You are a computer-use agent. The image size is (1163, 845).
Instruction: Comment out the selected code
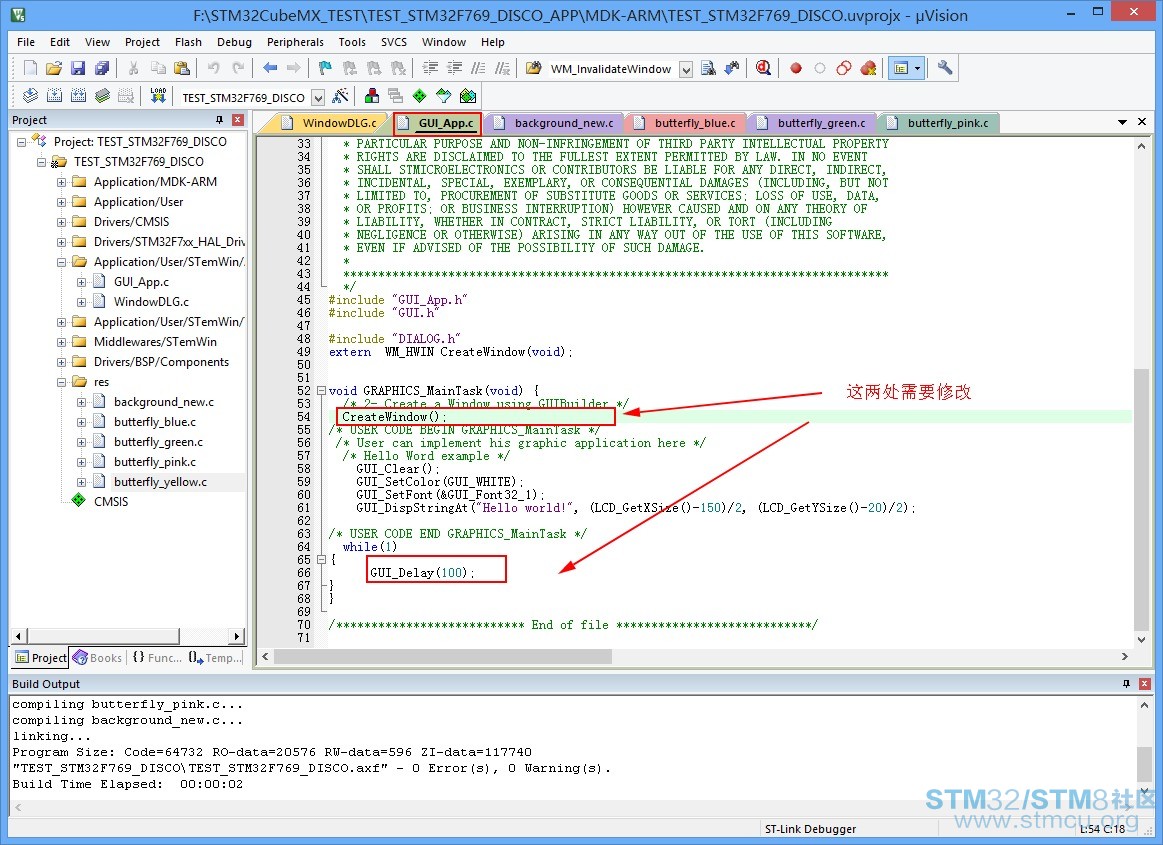pos(478,68)
